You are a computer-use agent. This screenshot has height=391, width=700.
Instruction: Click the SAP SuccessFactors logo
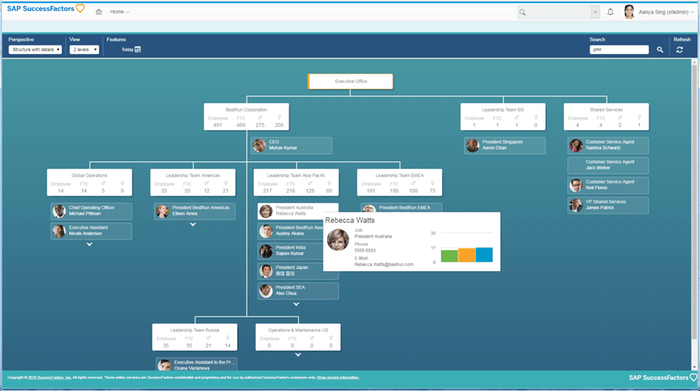tap(46, 8)
